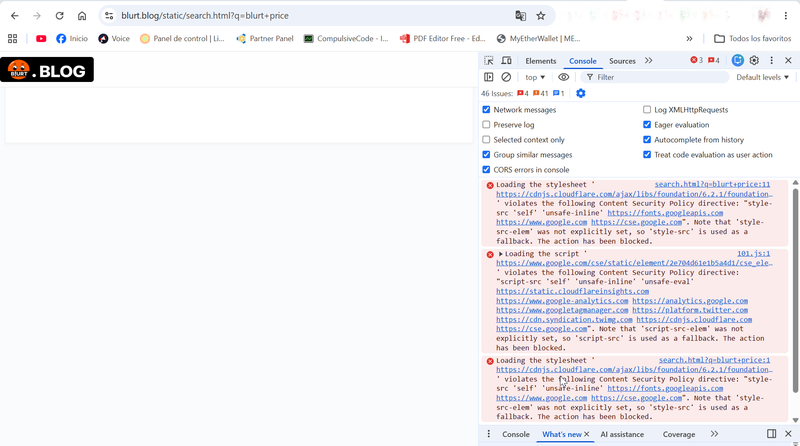Viewport: 800px width, 446px height.
Task: Expand the 'Loading the script' error
Action: [x=501, y=254]
